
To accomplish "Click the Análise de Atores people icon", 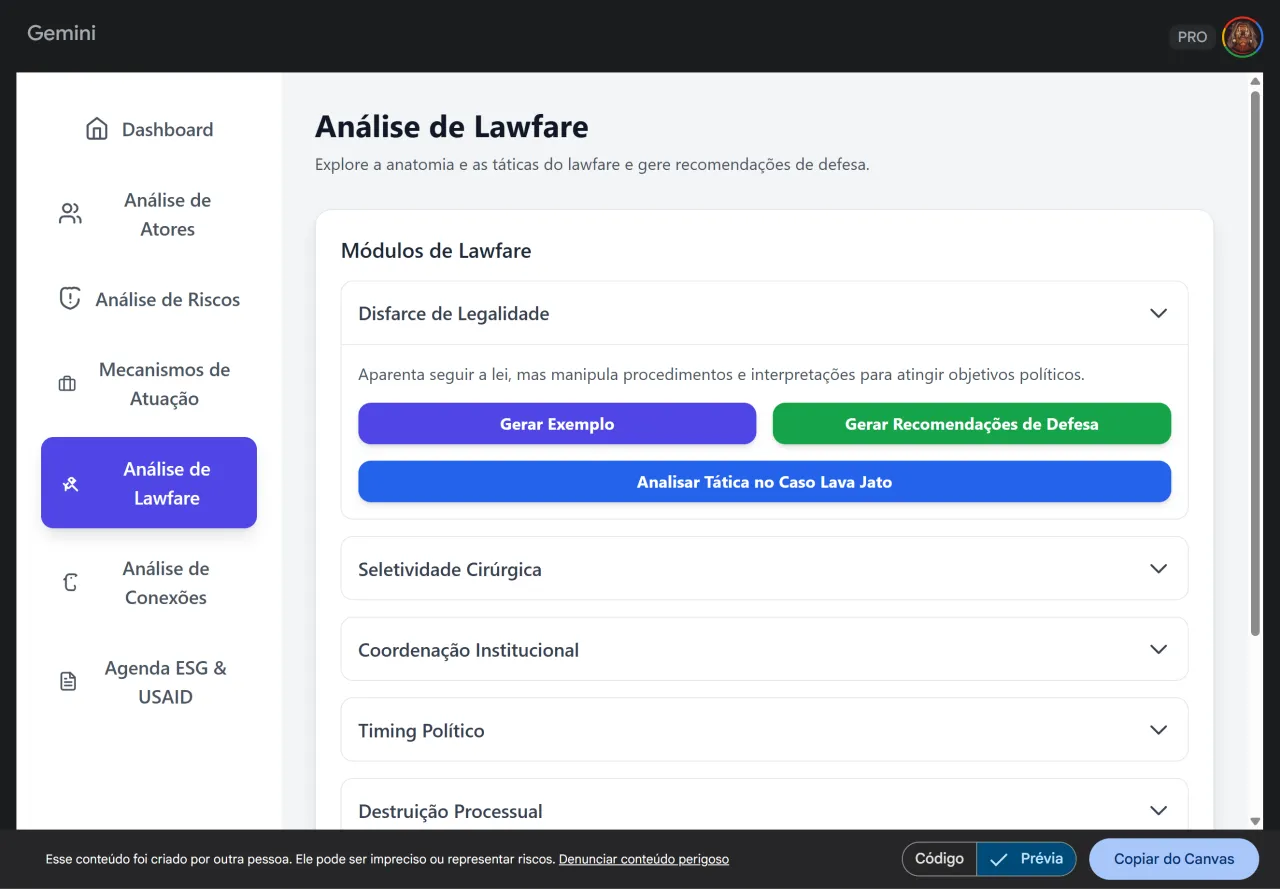I will (x=70, y=214).
